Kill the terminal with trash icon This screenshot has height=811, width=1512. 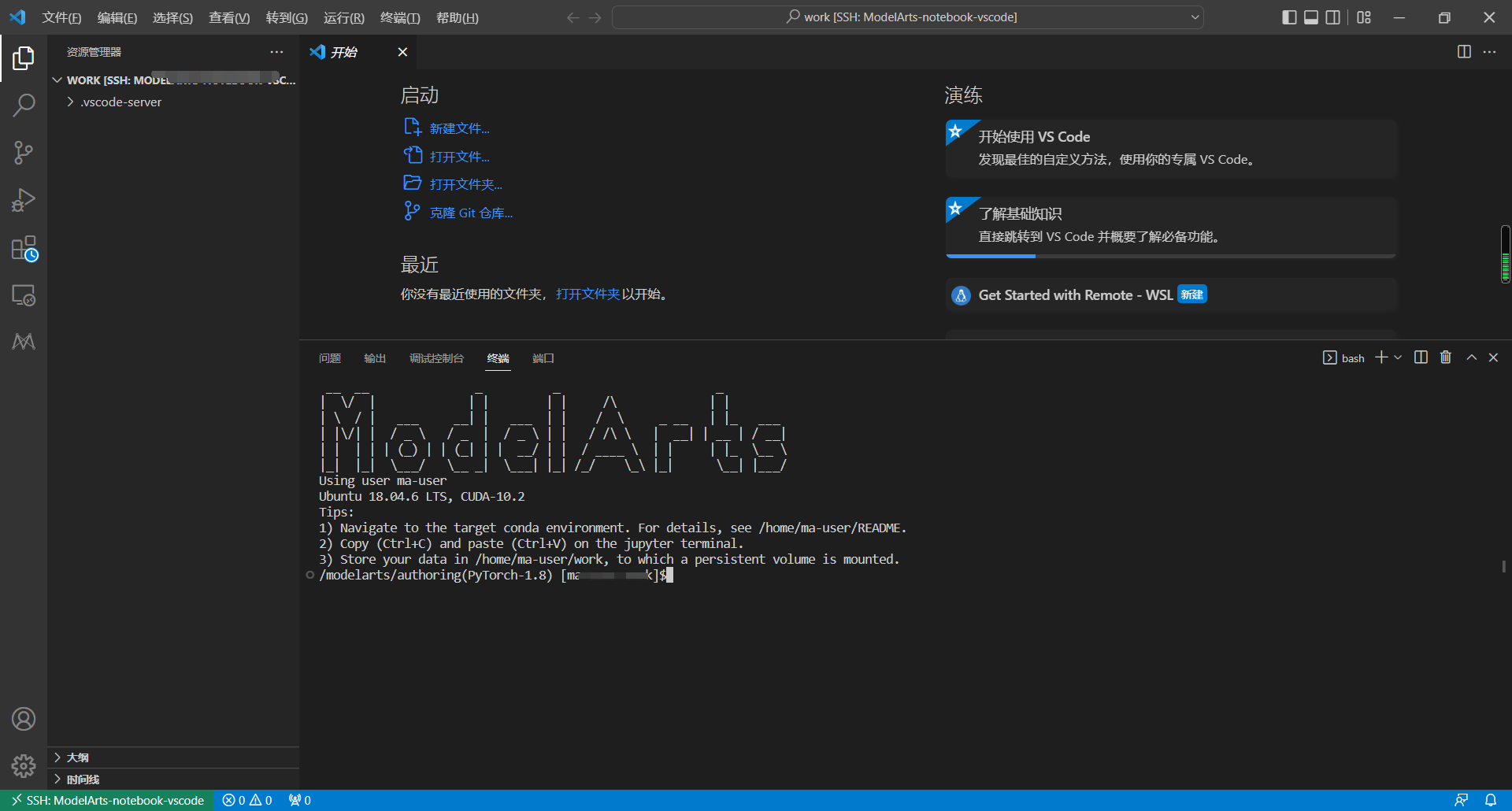[x=1446, y=357]
